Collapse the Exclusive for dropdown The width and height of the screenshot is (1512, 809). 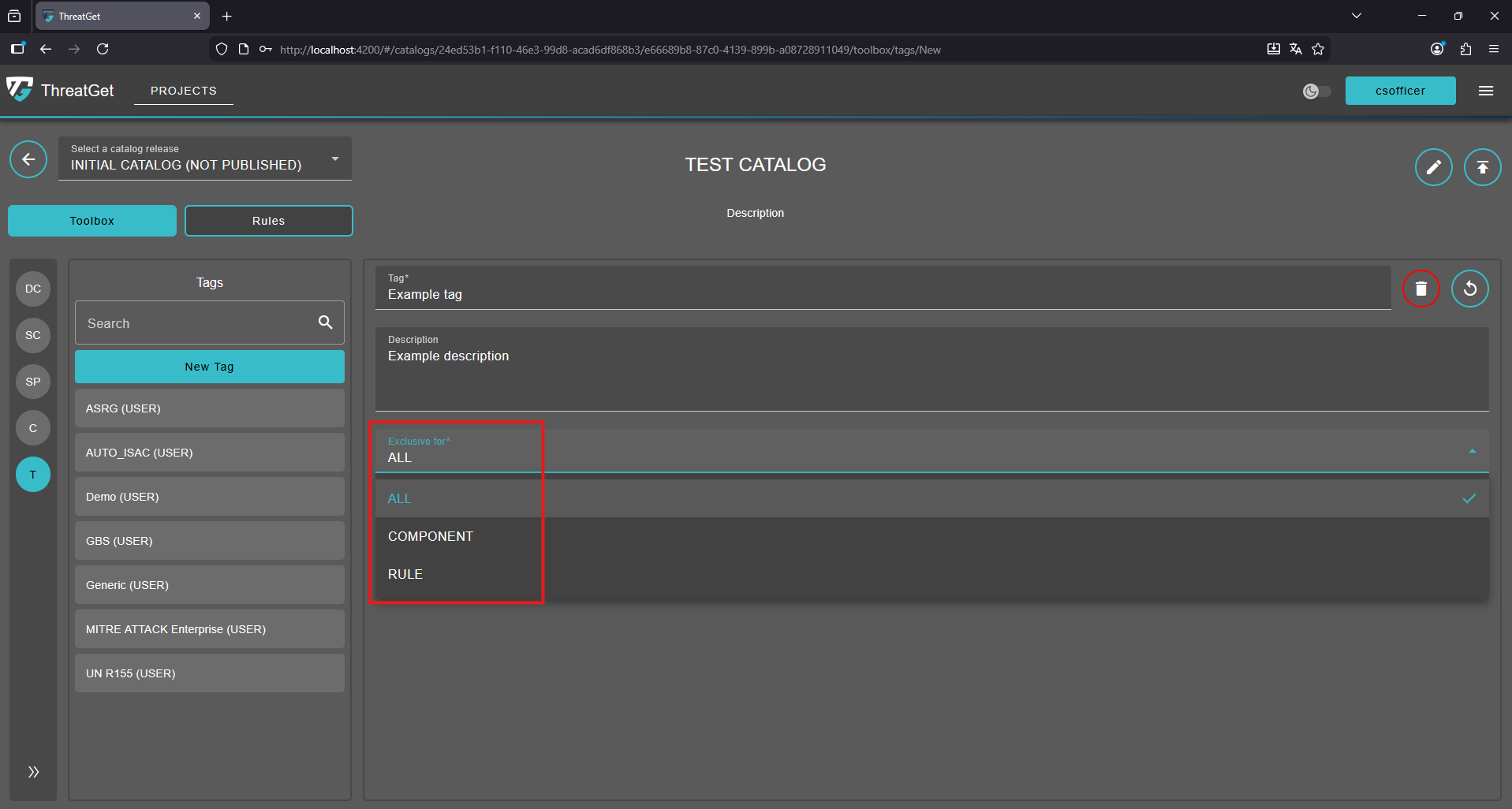(1472, 451)
